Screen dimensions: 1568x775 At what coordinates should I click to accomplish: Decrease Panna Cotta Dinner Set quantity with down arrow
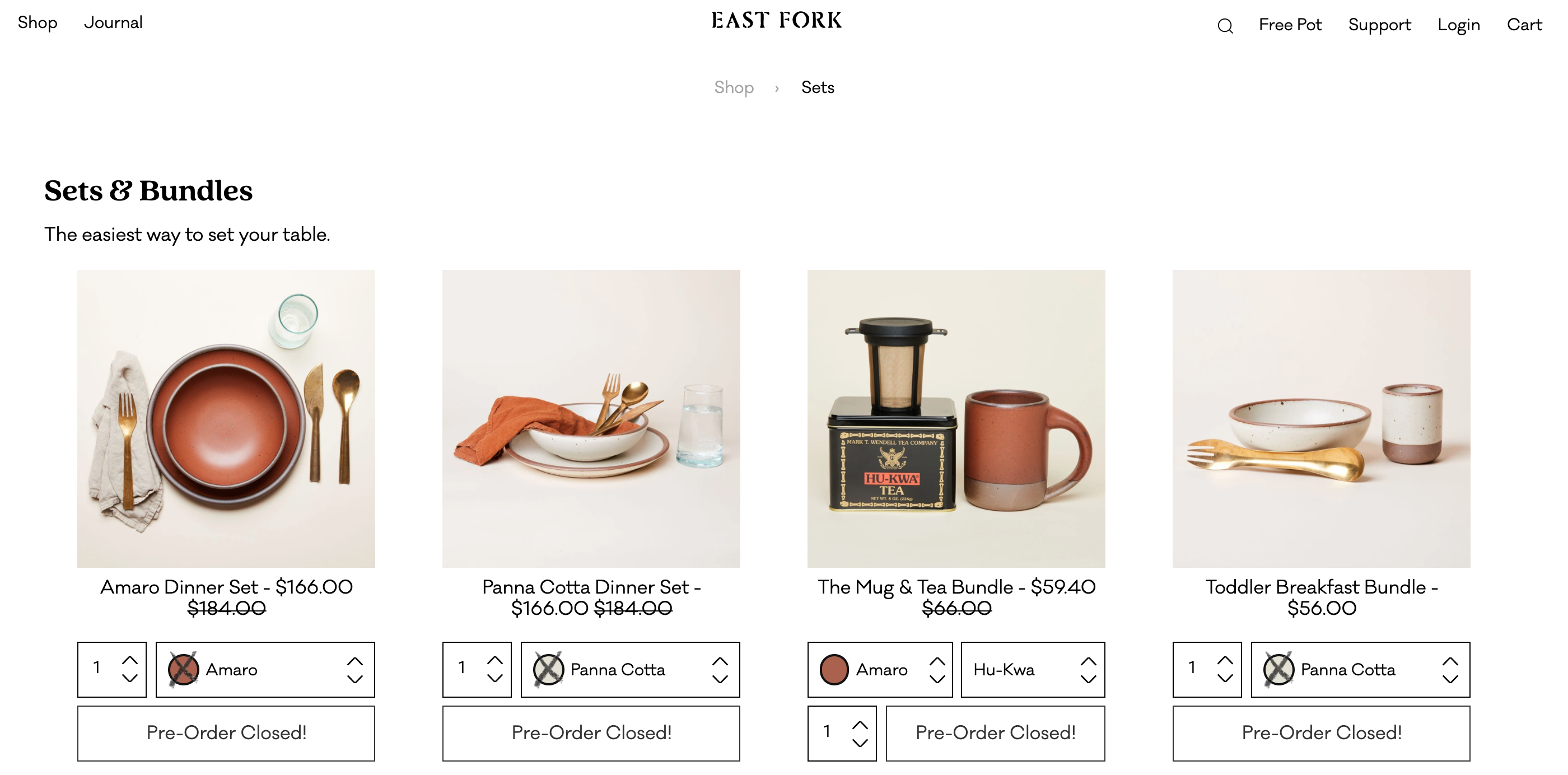[495, 678]
